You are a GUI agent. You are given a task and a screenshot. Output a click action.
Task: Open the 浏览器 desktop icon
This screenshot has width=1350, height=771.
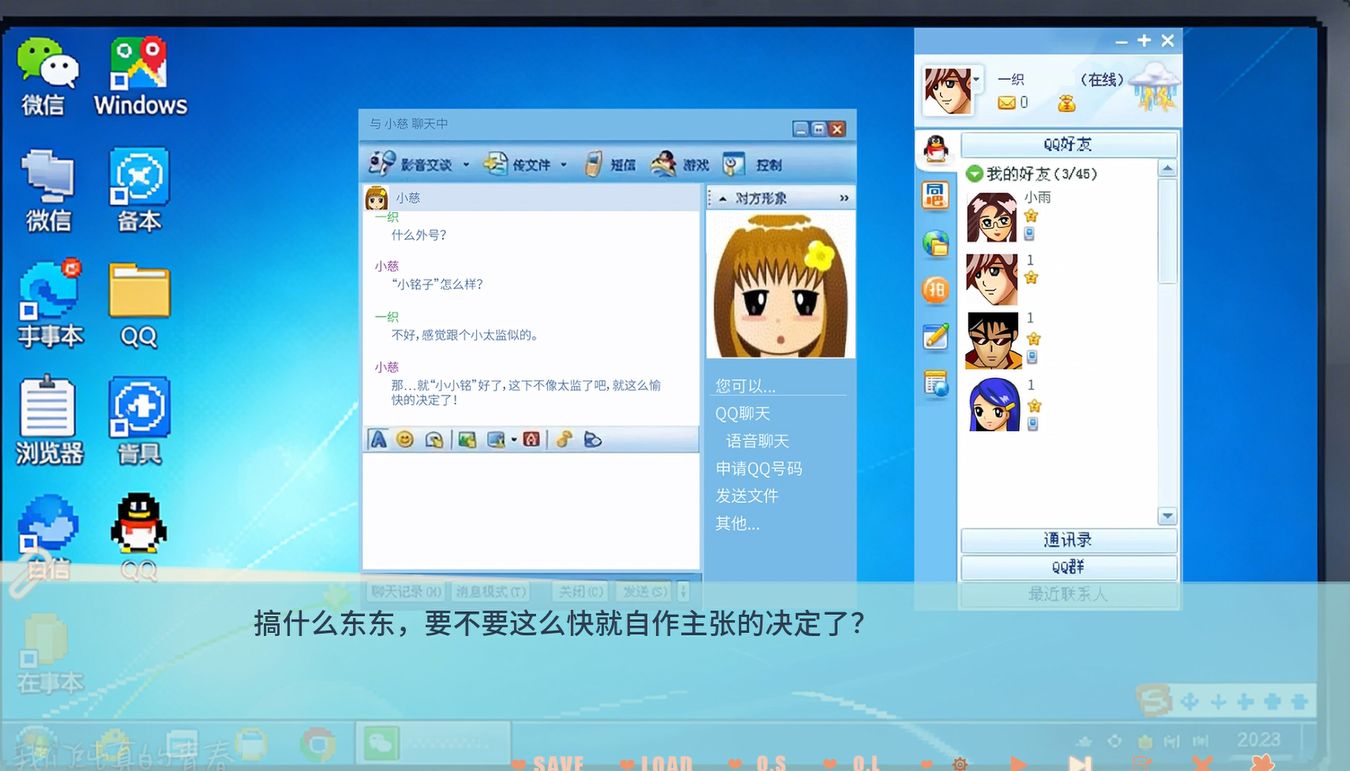49,421
